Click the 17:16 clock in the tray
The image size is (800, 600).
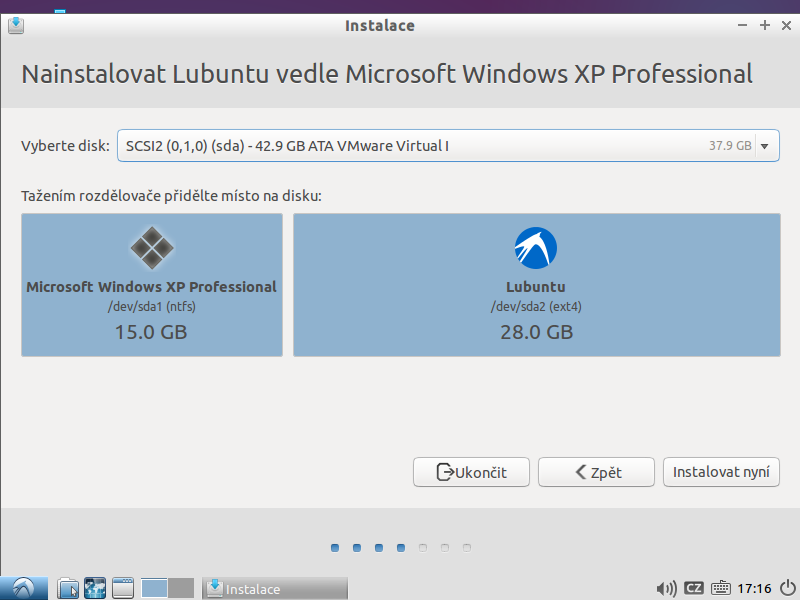click(x=754, y=588)
